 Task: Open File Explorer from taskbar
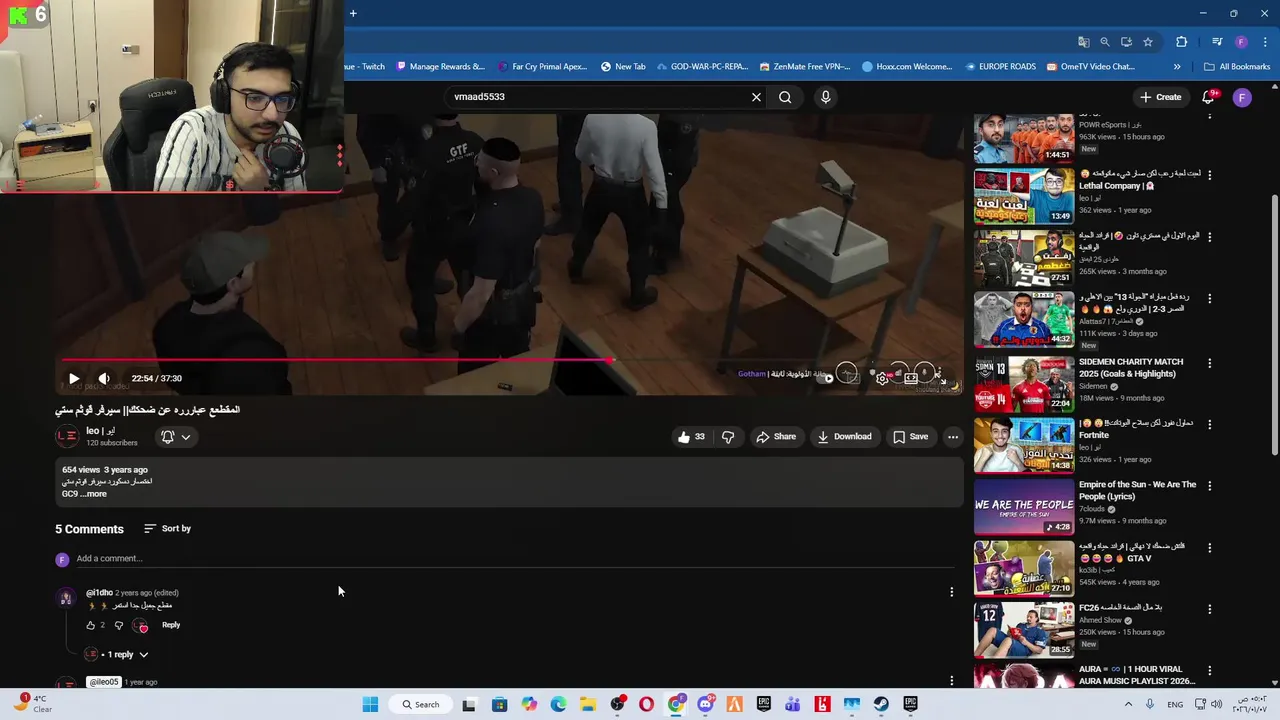[587, 704]
